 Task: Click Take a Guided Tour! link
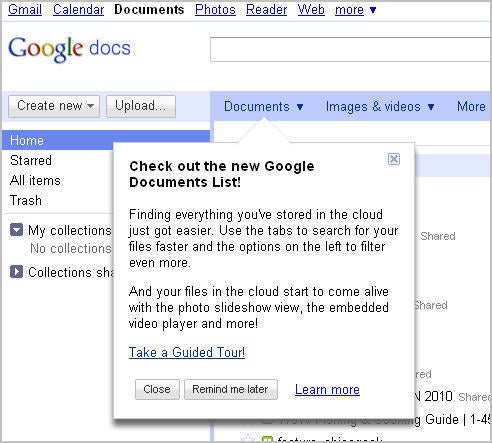tap(187, 352)
